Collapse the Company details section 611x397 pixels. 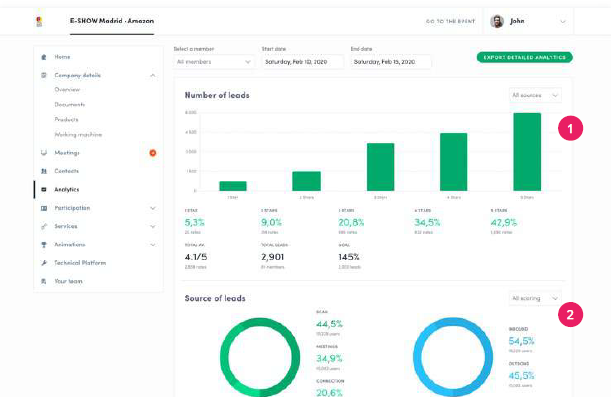[x=153, y=75]
